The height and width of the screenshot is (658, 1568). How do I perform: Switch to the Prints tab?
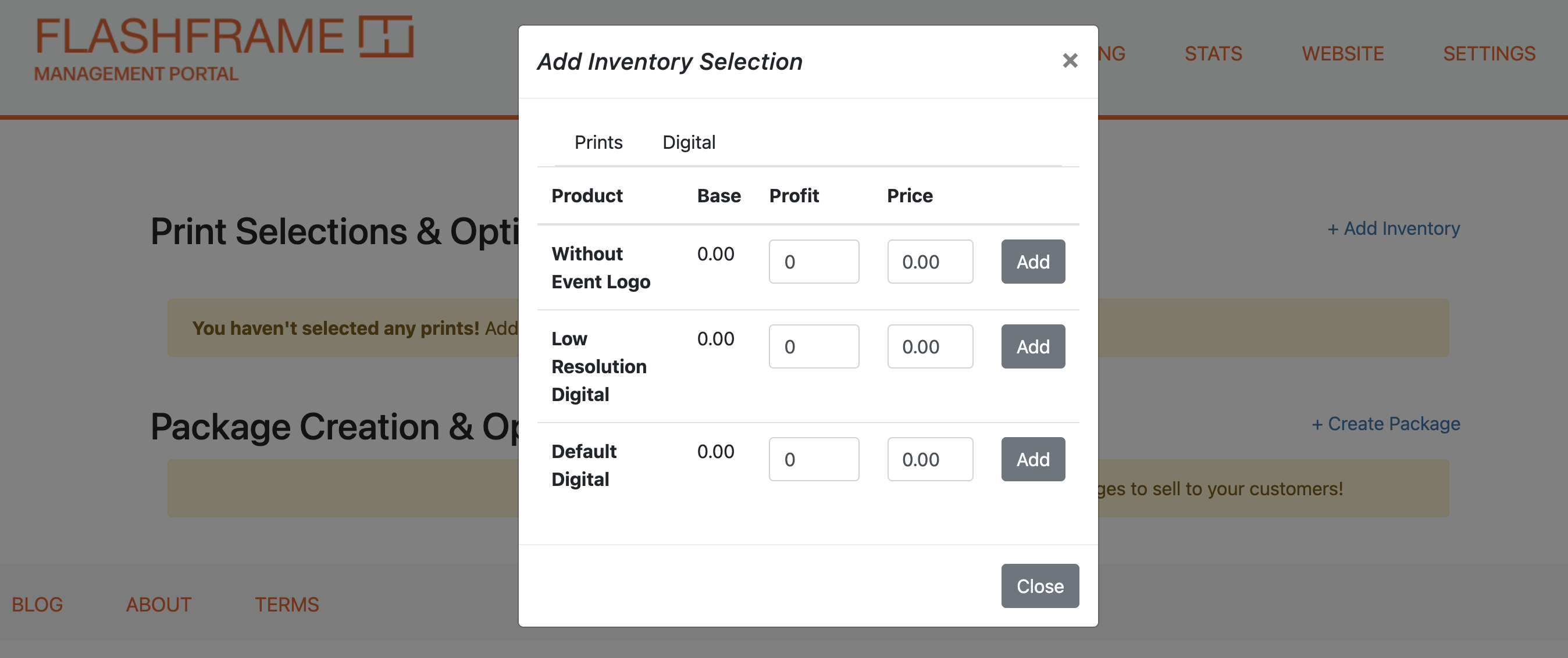pos(598,142)
